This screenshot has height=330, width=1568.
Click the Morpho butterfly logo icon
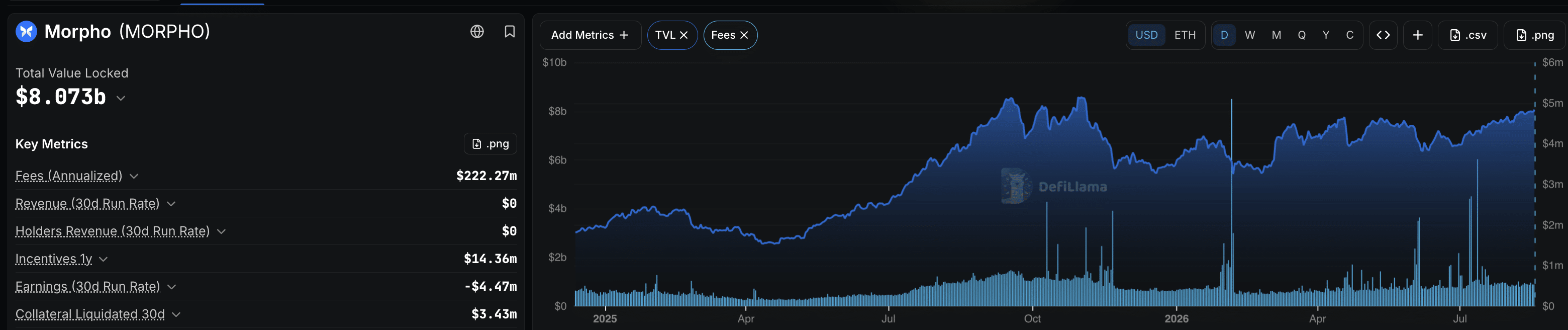[x=26, y=31]
